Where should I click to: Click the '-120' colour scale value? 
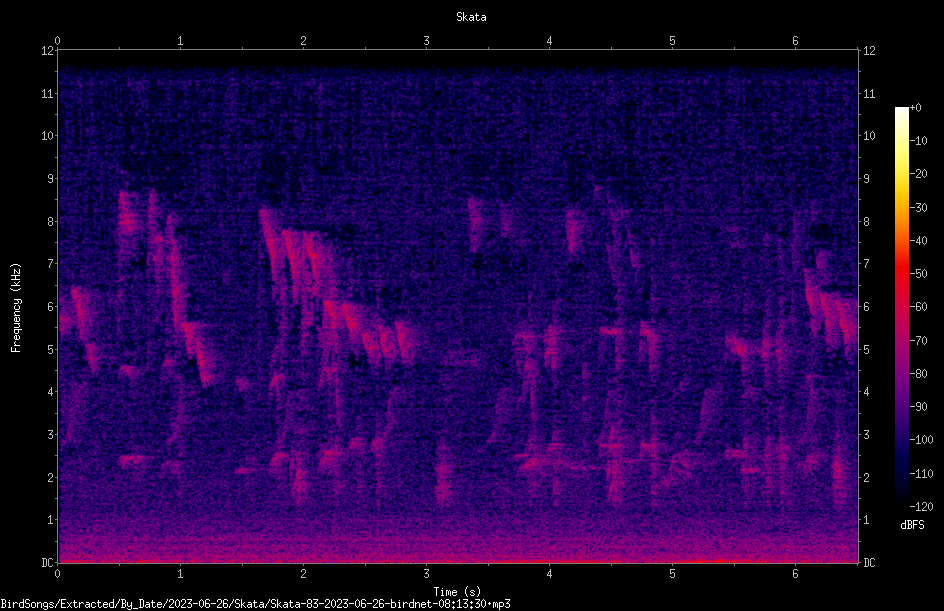coord(921,507)
